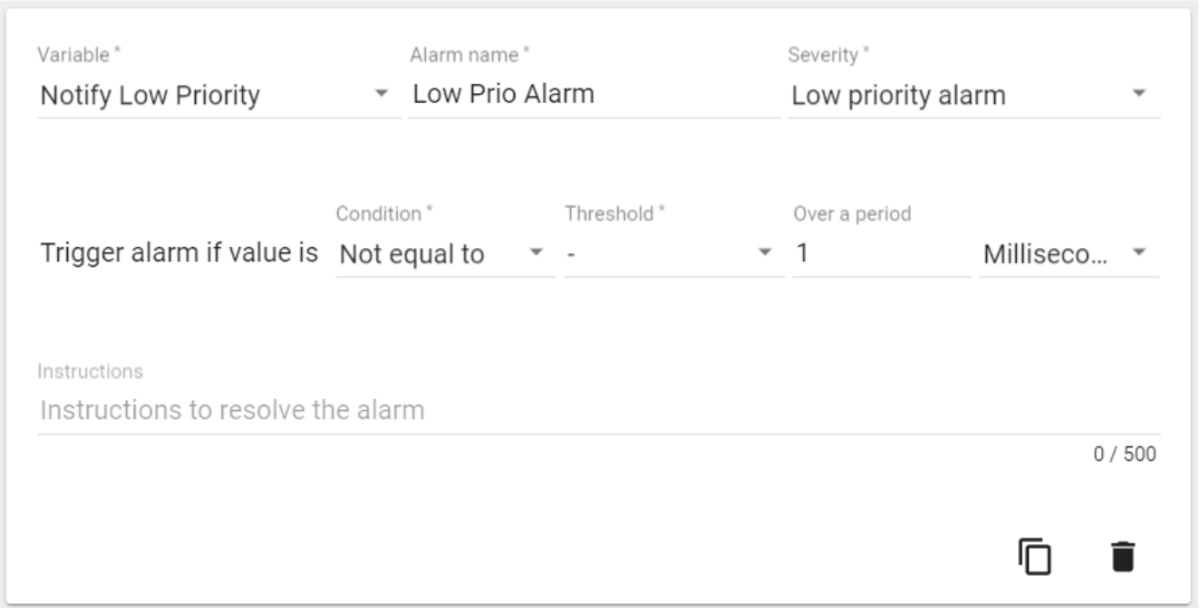
Task: Click the Threshold dash value
Action: pyautogui.click(x=571, y=255)
